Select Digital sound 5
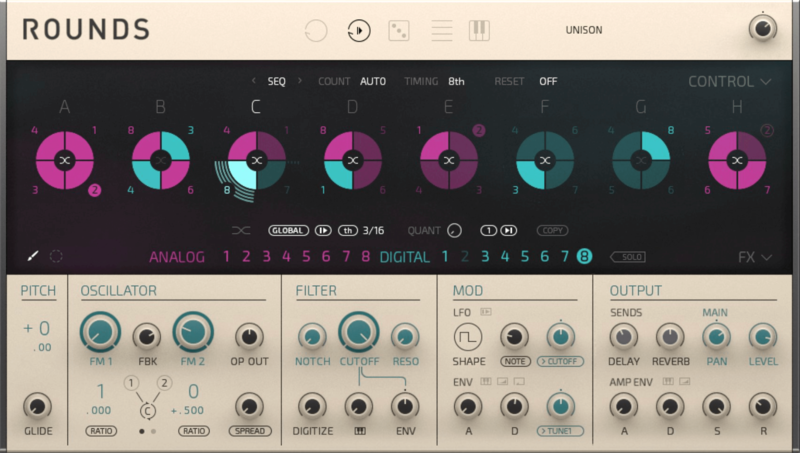The image size is (800, 453). 524,257
